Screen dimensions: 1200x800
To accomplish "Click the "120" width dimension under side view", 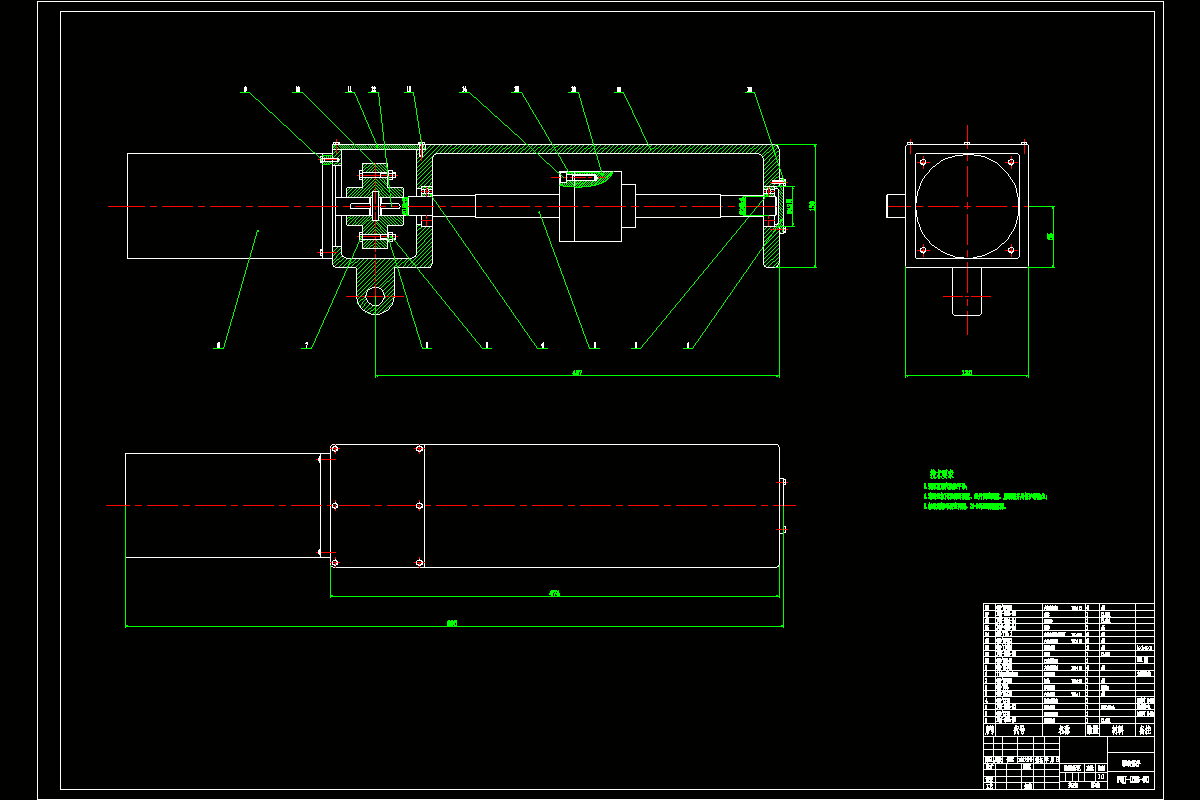I will click(x=967, y=373).
